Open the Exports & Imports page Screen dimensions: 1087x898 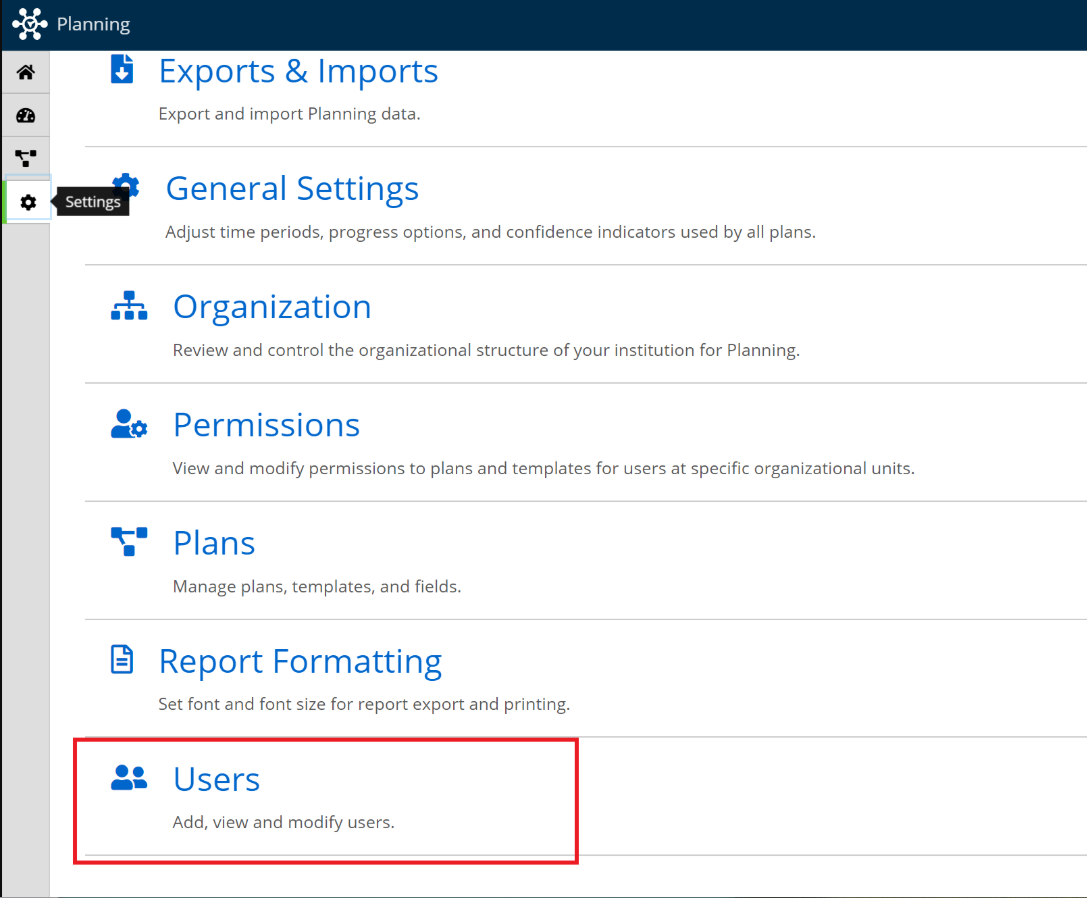tap(297, 70)
